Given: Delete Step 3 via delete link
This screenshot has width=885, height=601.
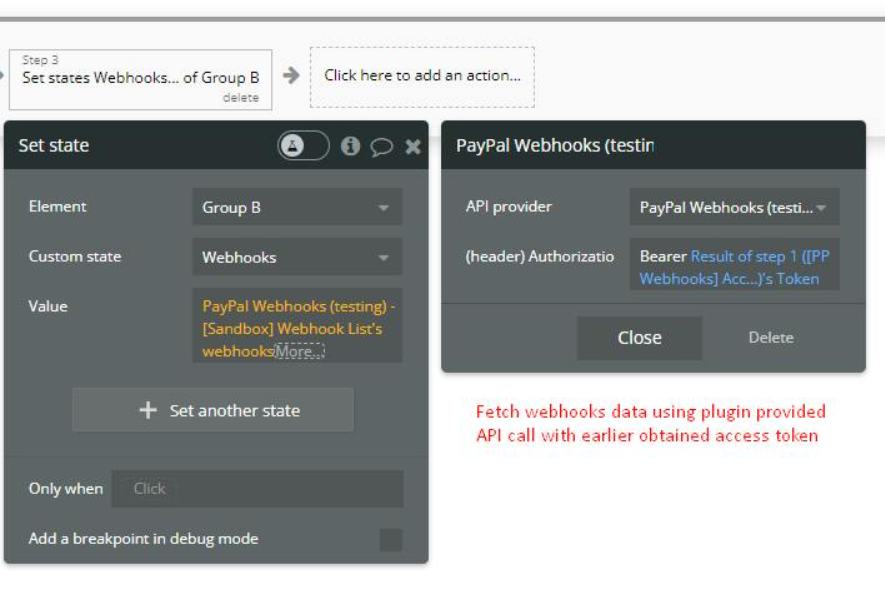Looking at the screenshot, I should click(241, 98).
